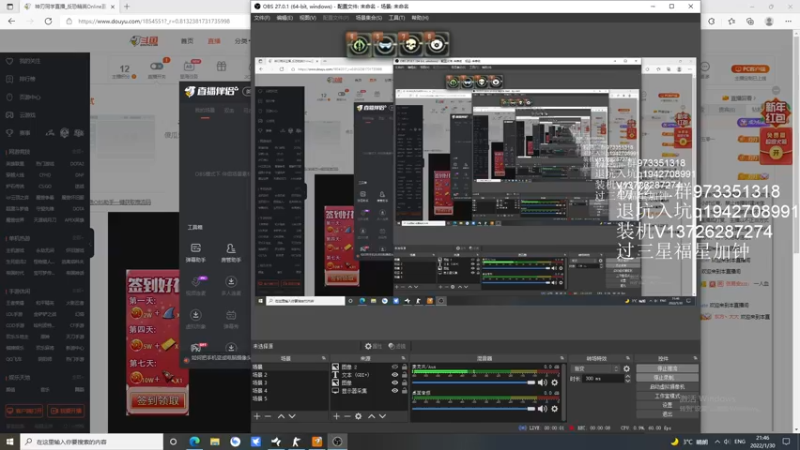Image resolution: width=800 pixels, height=450 pixels.
Task: Start the virtual camera button
Action: (667, 387)
